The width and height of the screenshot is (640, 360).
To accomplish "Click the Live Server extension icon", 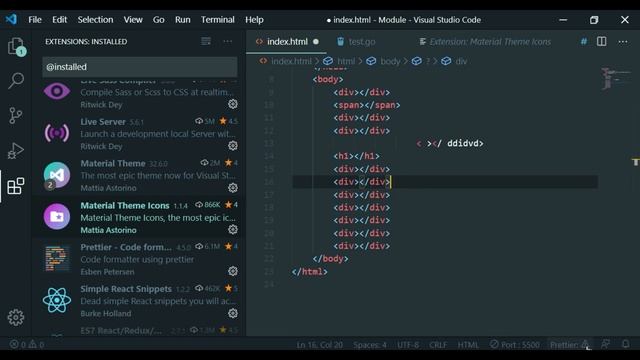I will (x=57, y=133).
